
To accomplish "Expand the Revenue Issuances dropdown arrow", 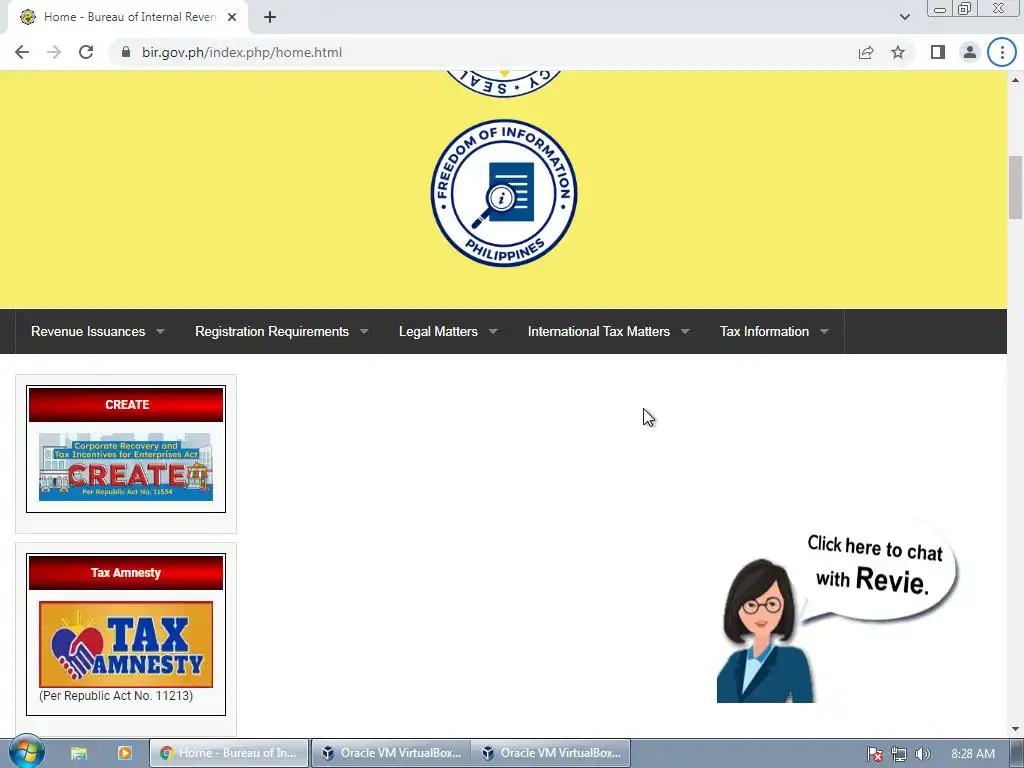I will click(160, 332).
